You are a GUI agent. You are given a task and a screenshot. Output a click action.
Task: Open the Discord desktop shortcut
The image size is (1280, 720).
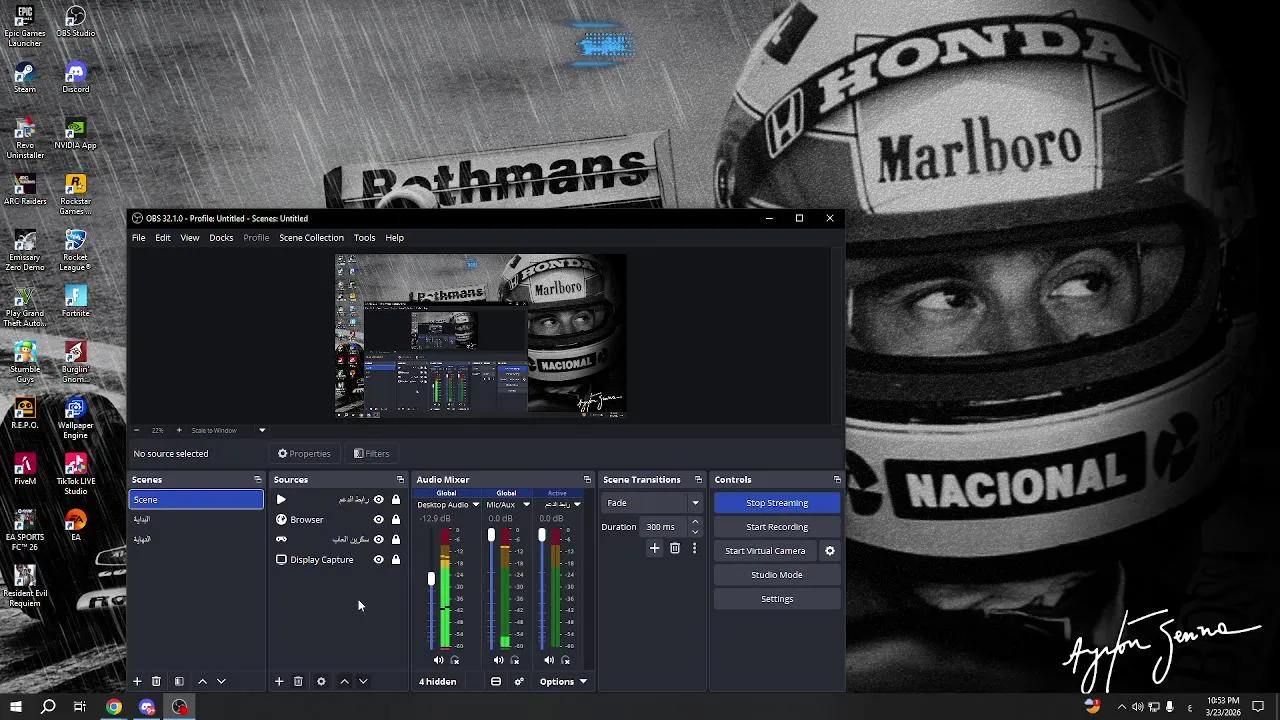coord(75,77)
